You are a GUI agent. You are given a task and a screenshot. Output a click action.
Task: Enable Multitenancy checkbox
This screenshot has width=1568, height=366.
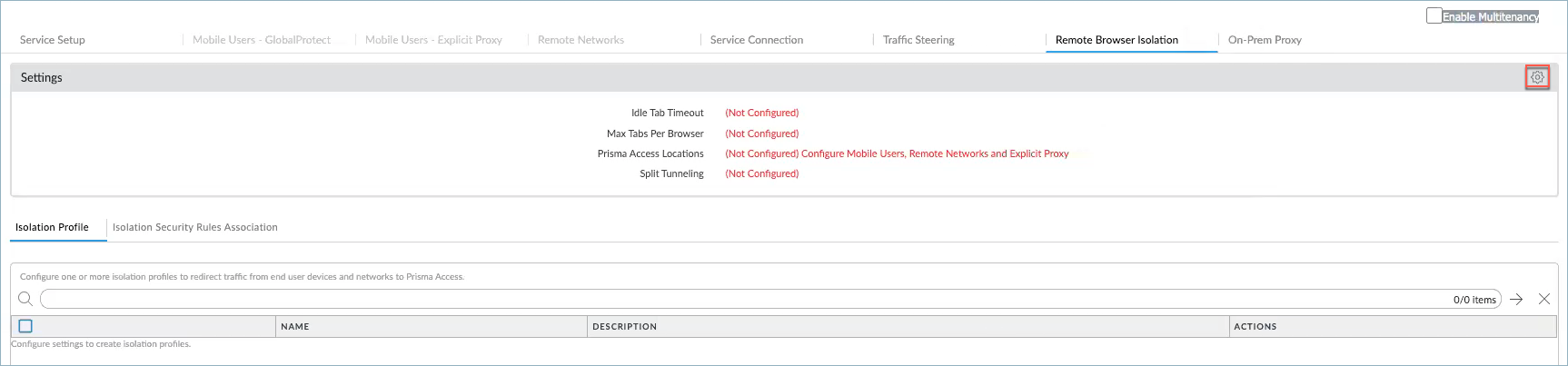[1434, 15]
